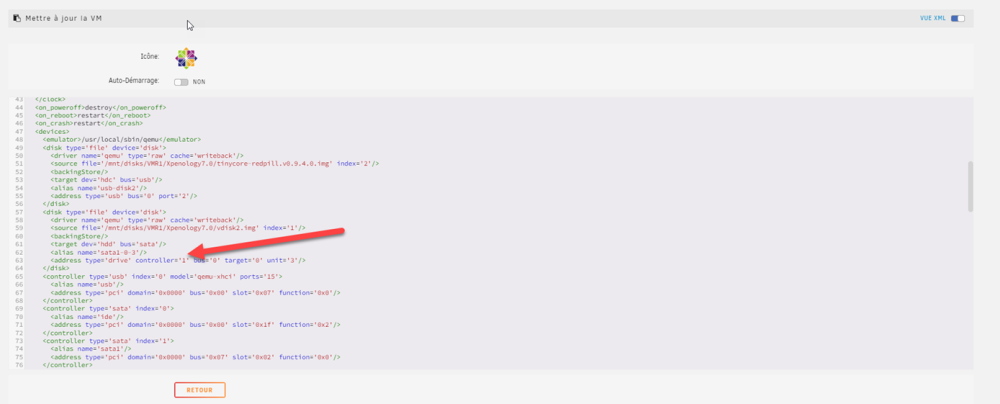Click the VM icon image next to Icône
Screen dimensions: 1000x404
click(x=186, y=58)
